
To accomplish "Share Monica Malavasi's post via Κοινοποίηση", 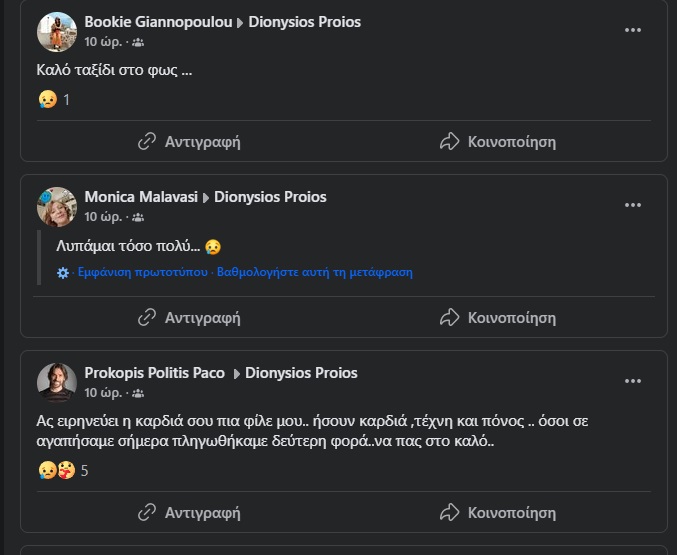I will [x=497, y=317].
